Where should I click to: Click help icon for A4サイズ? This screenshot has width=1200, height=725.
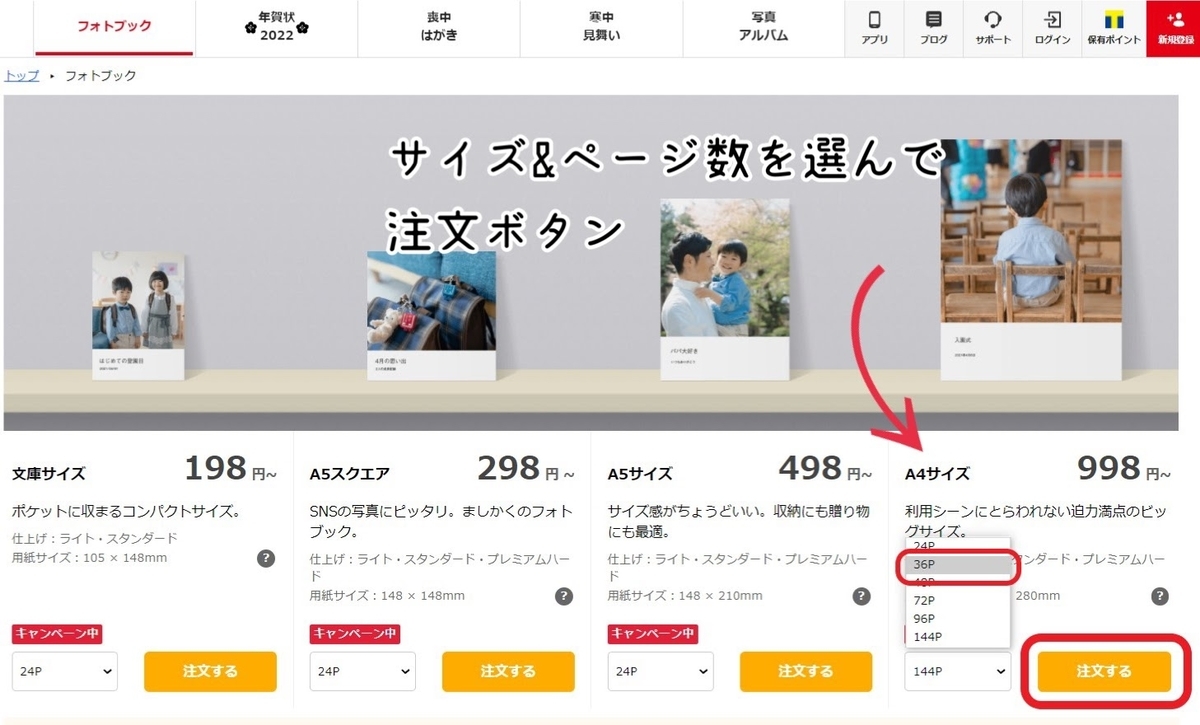(x=1160, y=596)
